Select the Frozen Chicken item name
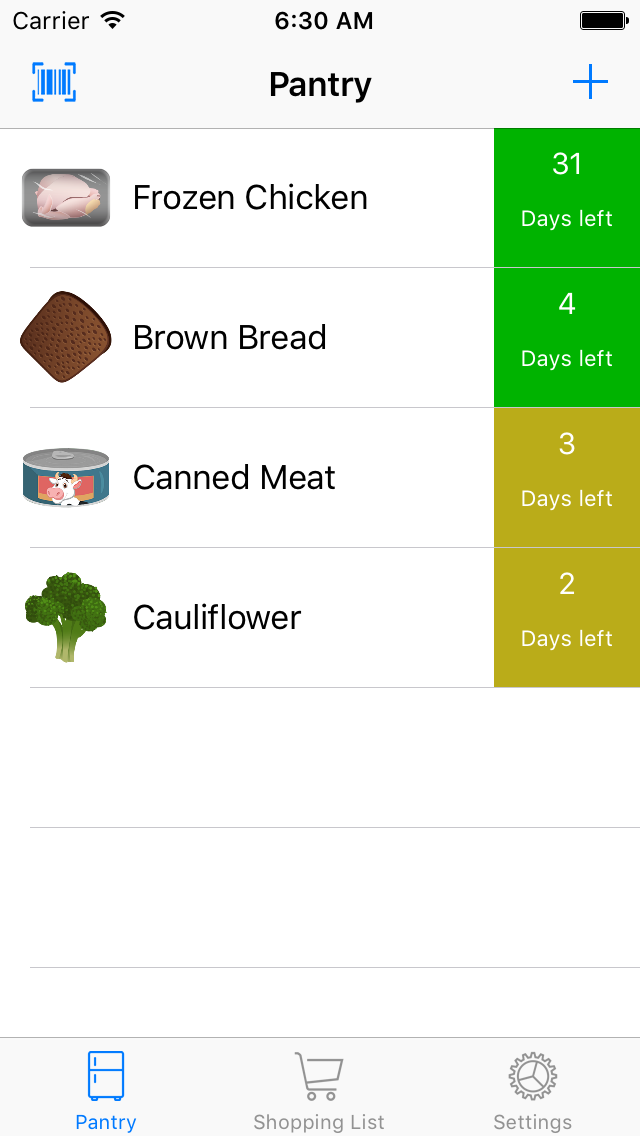This screenshot has width=640, height=1136. click(x=250, y=198)
